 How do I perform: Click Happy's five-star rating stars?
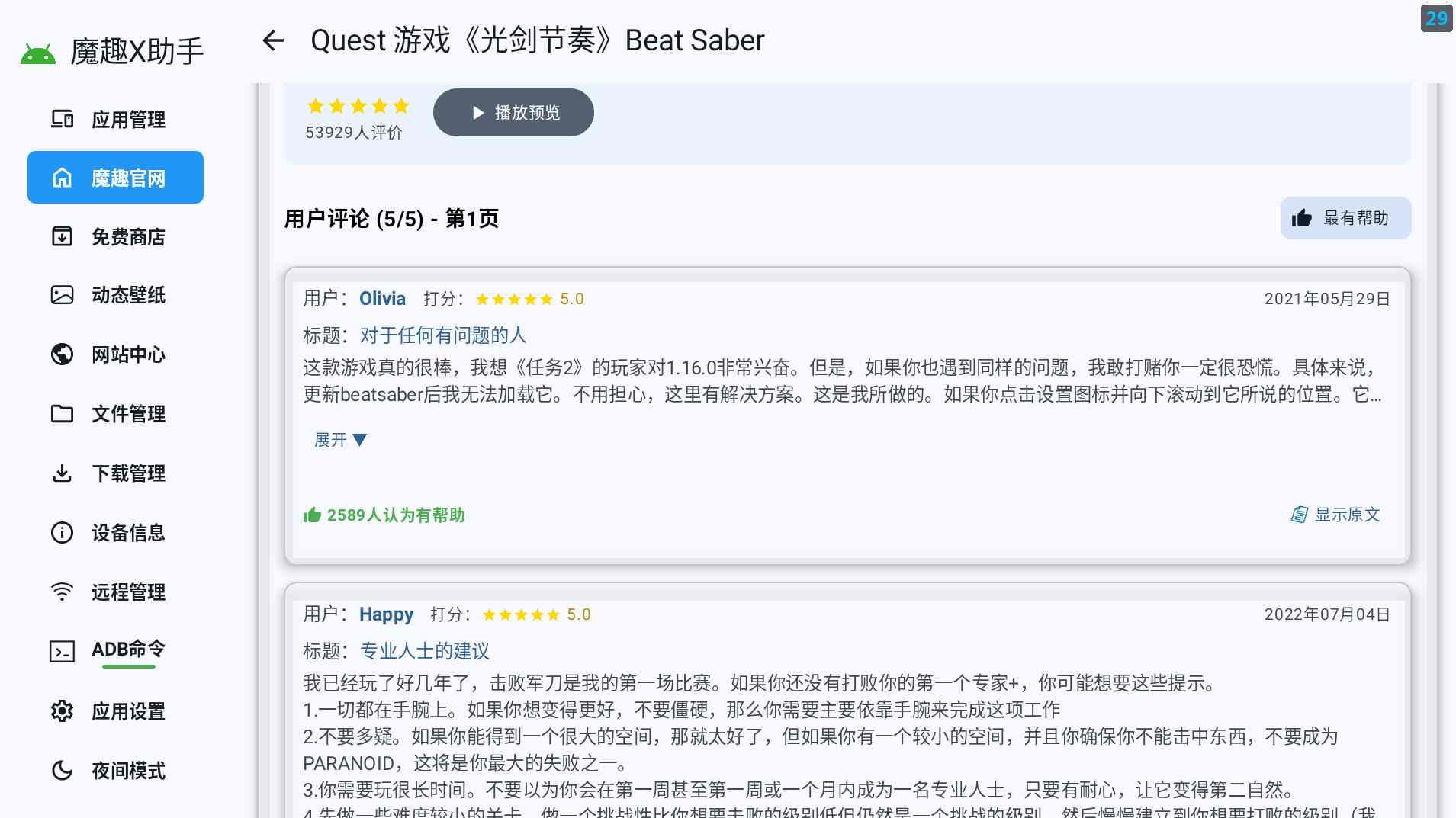pos(522,614)
